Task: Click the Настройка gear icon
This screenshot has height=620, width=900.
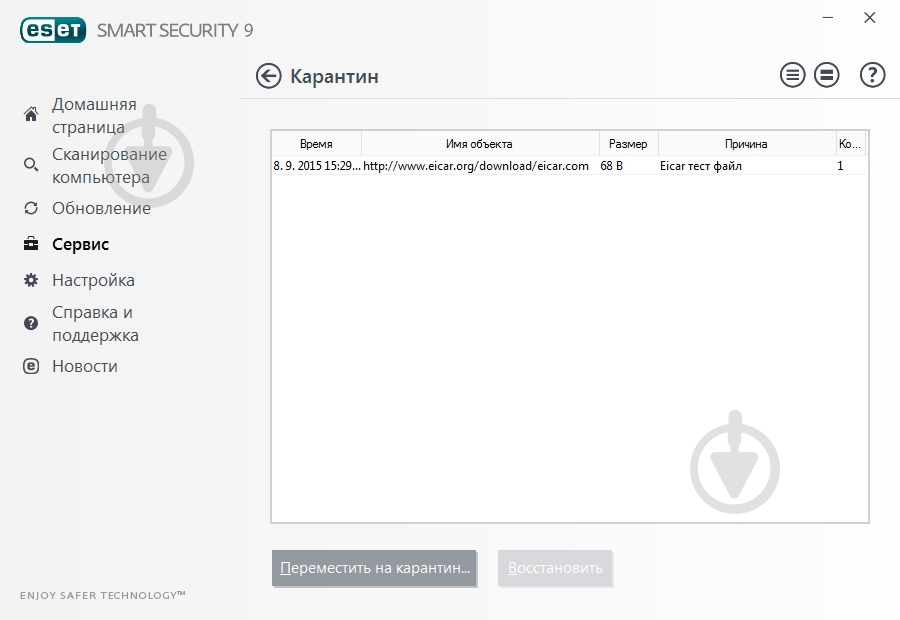Action: (x=32, y=280)
